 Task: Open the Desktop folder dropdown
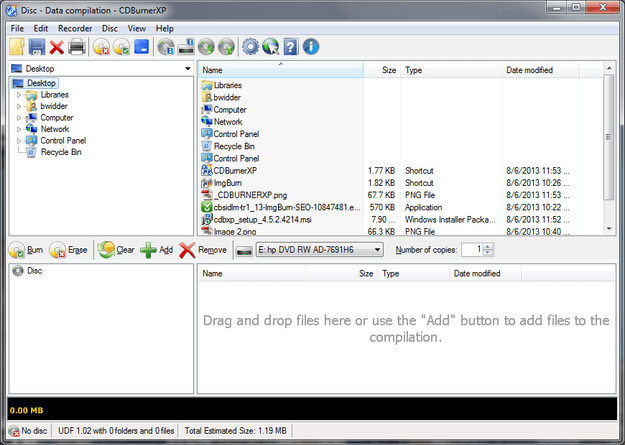click(x=187, y=69)
